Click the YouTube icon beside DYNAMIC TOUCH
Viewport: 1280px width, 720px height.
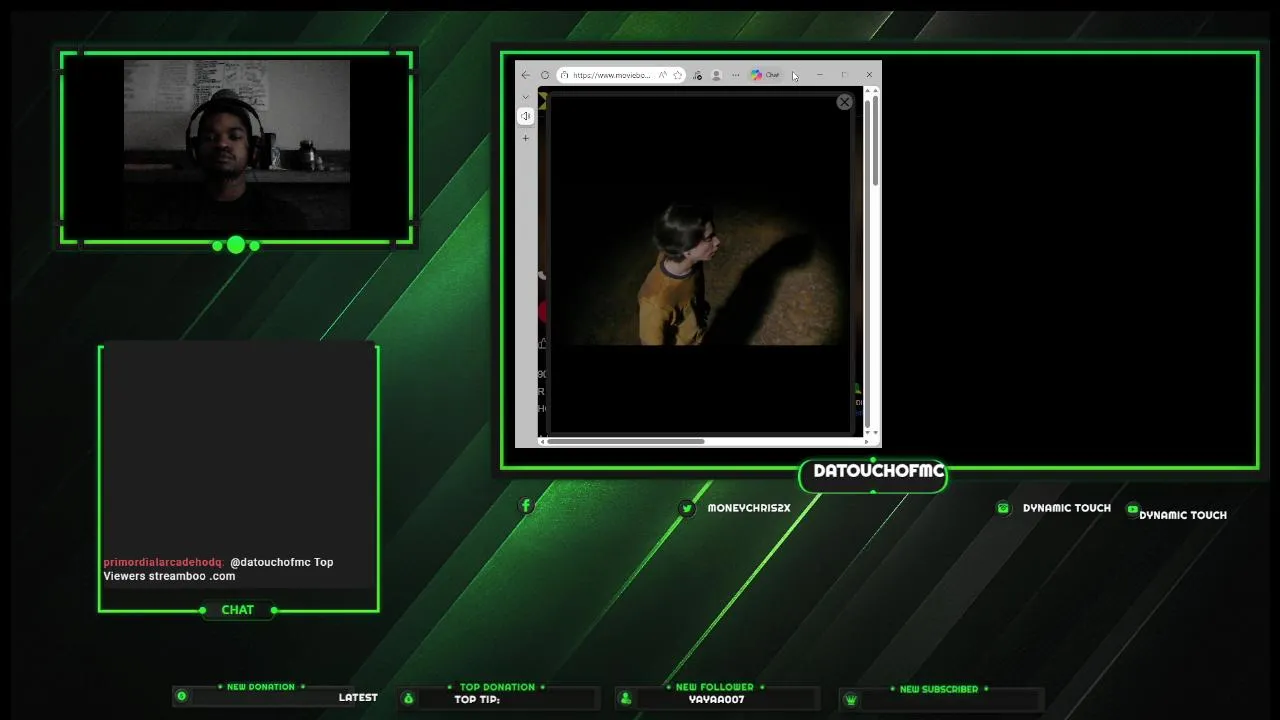(x=1132, y=509)
